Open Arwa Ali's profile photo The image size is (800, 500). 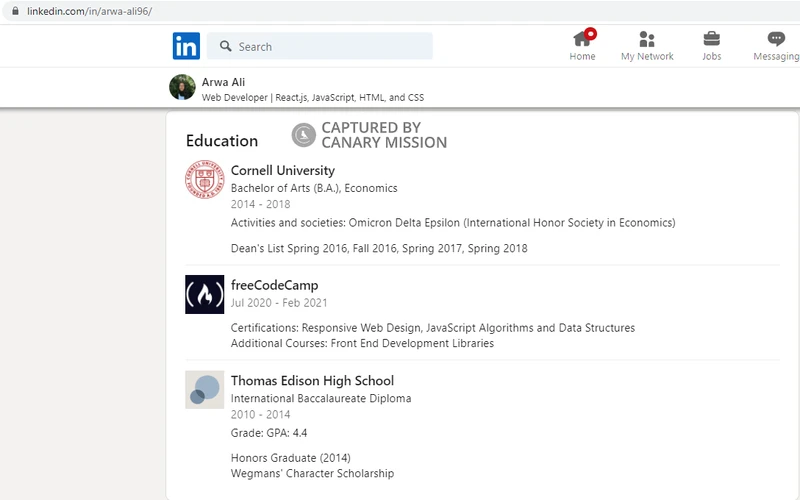click(x=182, y=87)
